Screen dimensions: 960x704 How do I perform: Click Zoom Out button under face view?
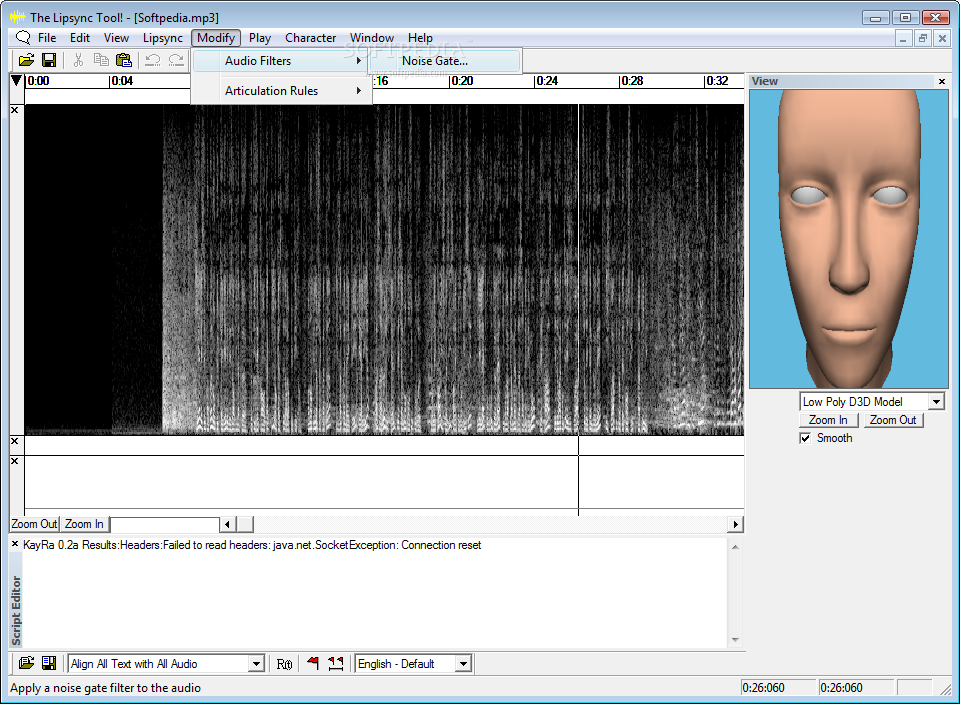[x=893, y=420]
